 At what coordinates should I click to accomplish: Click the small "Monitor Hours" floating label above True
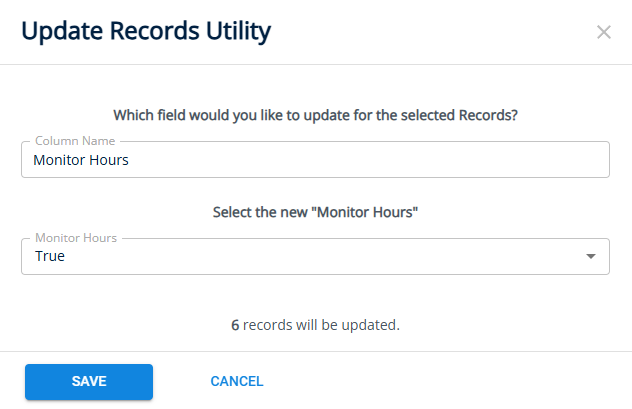pos(76,238)
